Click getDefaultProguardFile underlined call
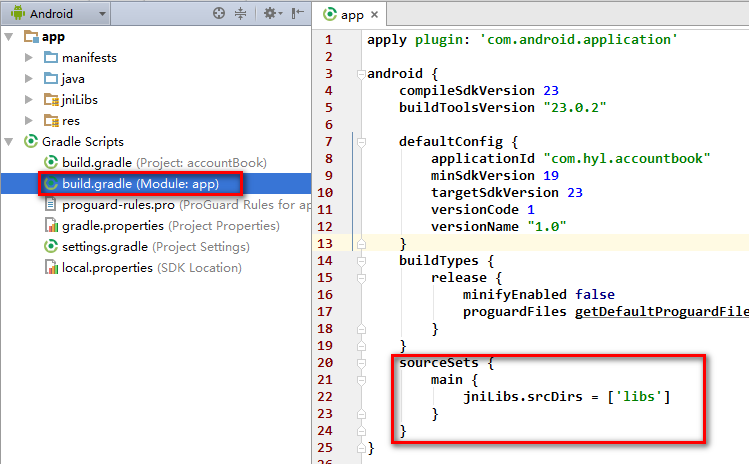 tap(662, 312)
